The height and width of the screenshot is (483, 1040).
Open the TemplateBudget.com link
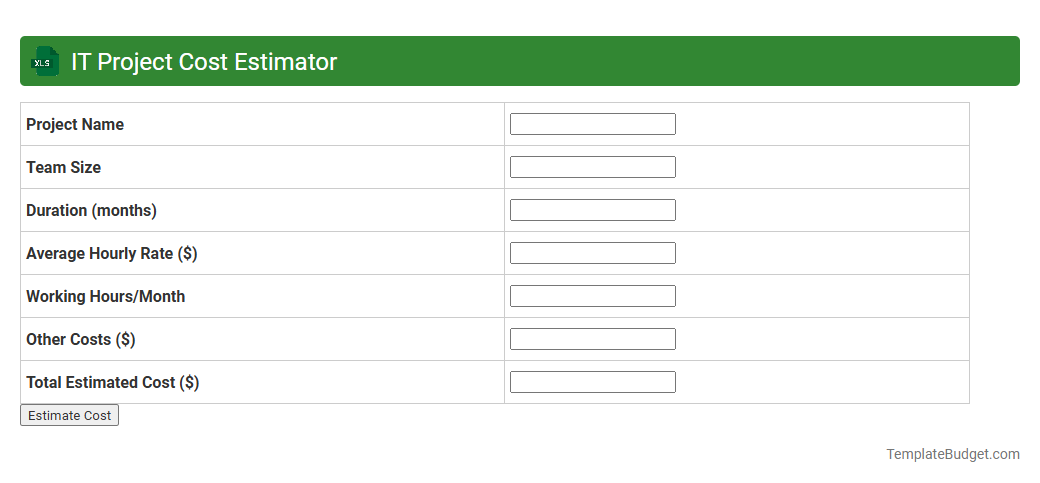(x=952, y=454)
